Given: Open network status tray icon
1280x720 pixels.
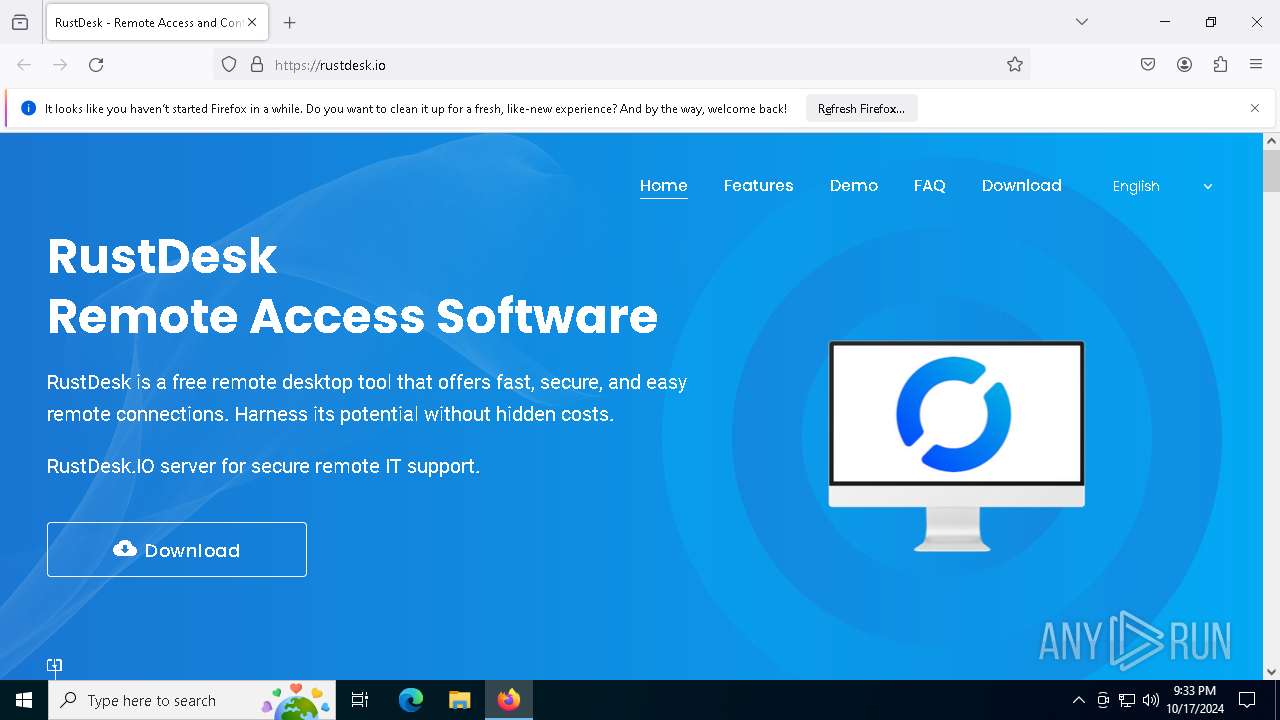Looking at the screenshot, I should [x=1127, y=700].
